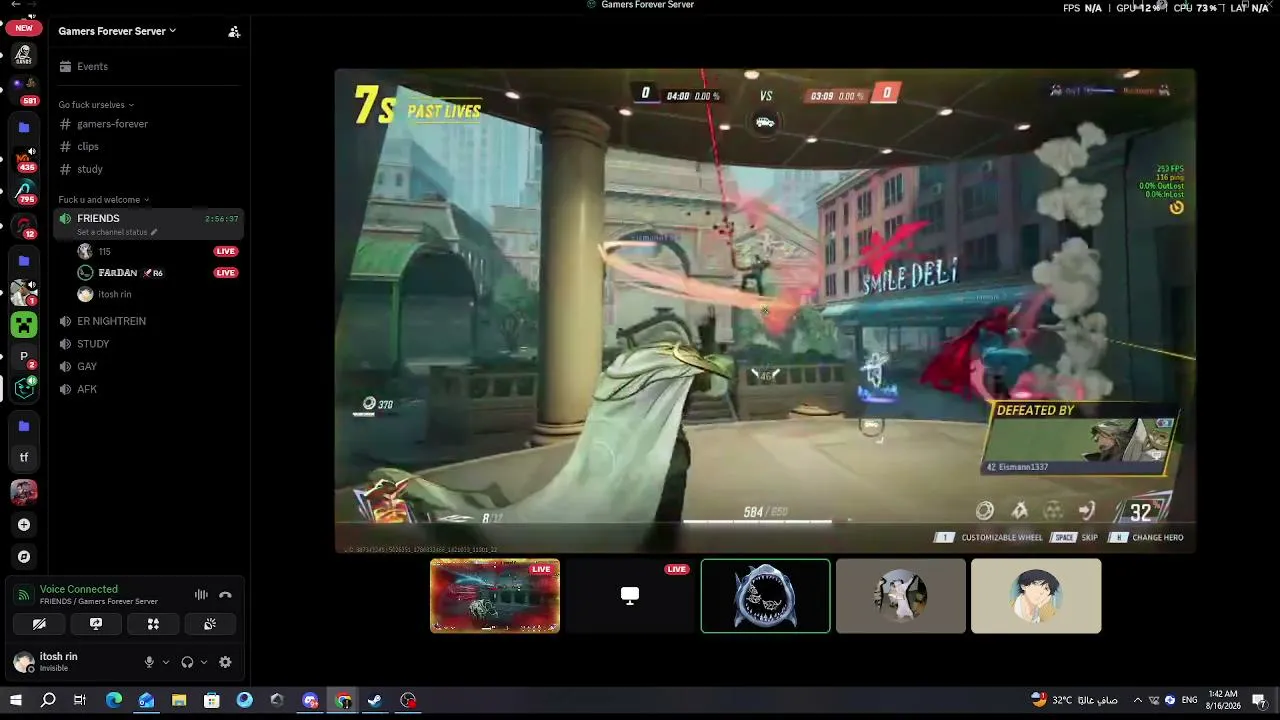Open the server with 795 notifications
This screenshot has height=720, width=1280.
(x=24, y=191)
